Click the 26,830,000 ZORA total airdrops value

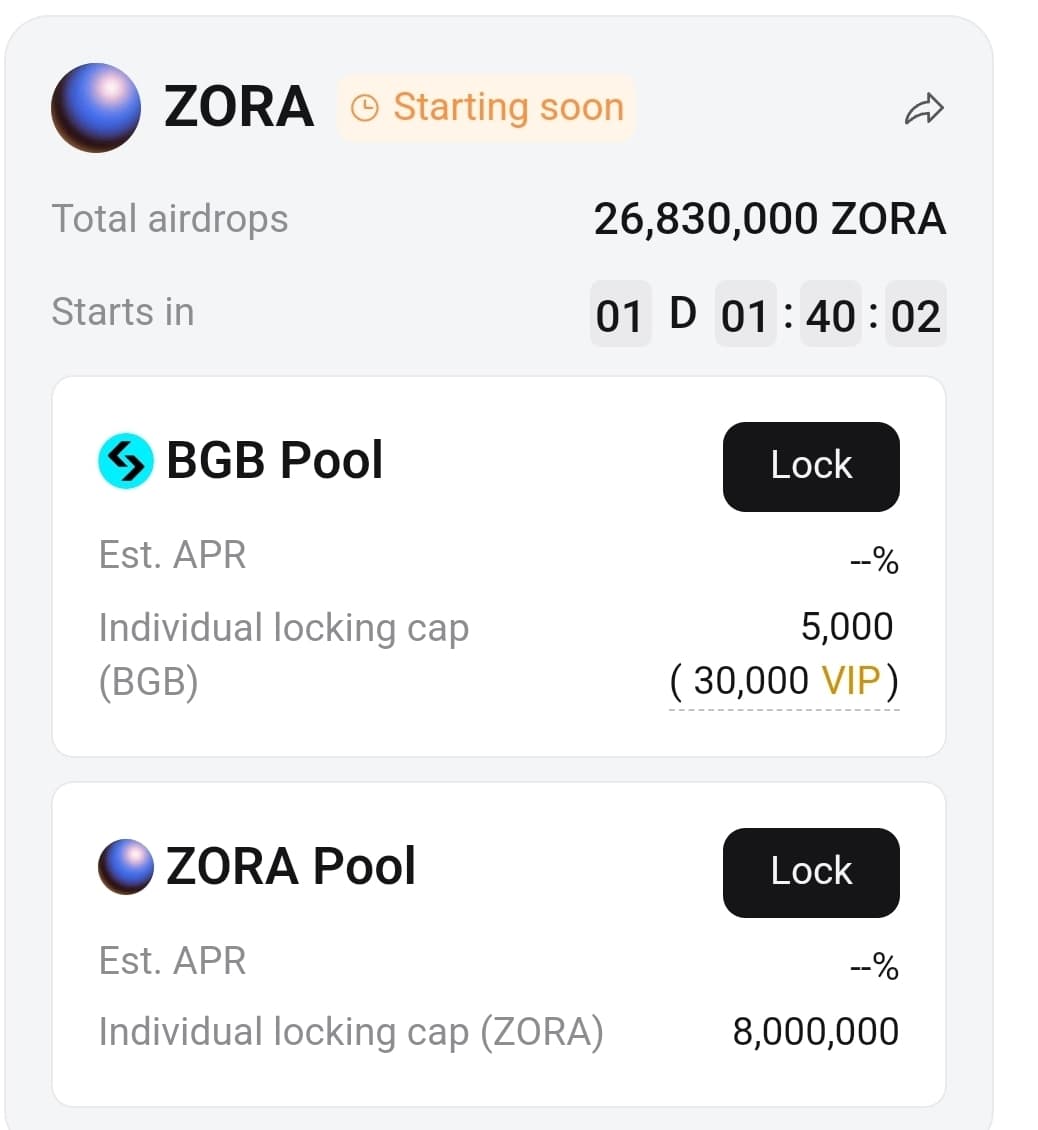pyautogui.click(x=769, y=219)
